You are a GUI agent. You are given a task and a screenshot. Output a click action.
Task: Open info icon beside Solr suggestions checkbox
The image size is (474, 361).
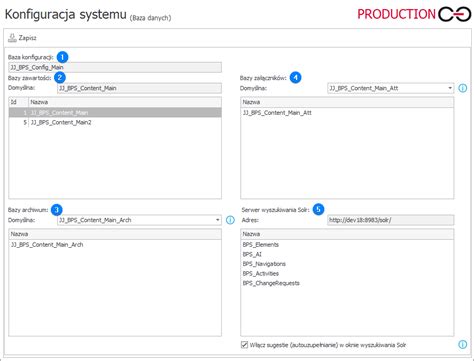[x=463, y=345]
